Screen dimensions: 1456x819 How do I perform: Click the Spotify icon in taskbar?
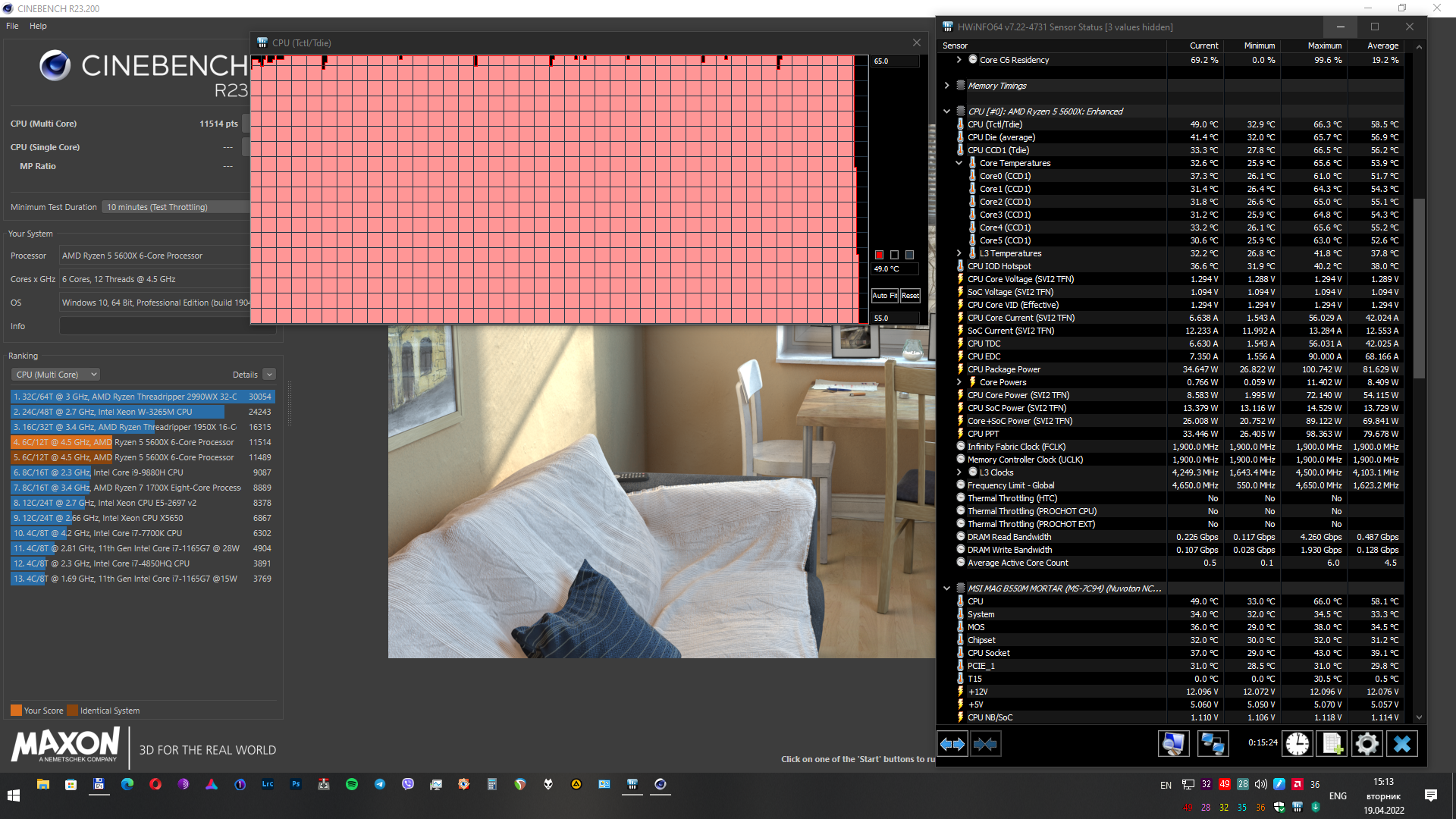(x=352, y=784)
